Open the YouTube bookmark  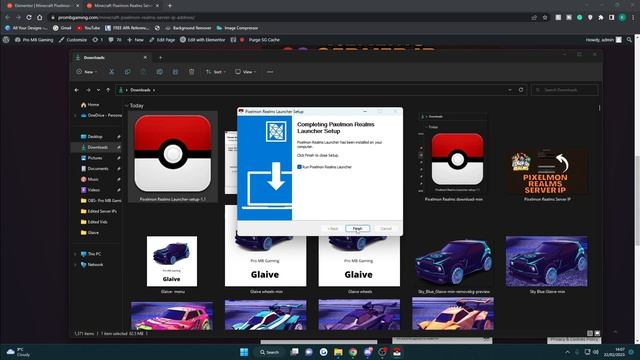88,28
